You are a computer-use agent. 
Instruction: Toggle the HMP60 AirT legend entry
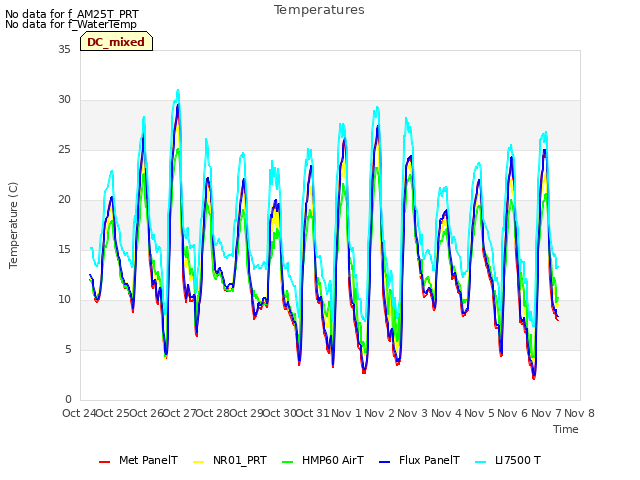(323, 460)
